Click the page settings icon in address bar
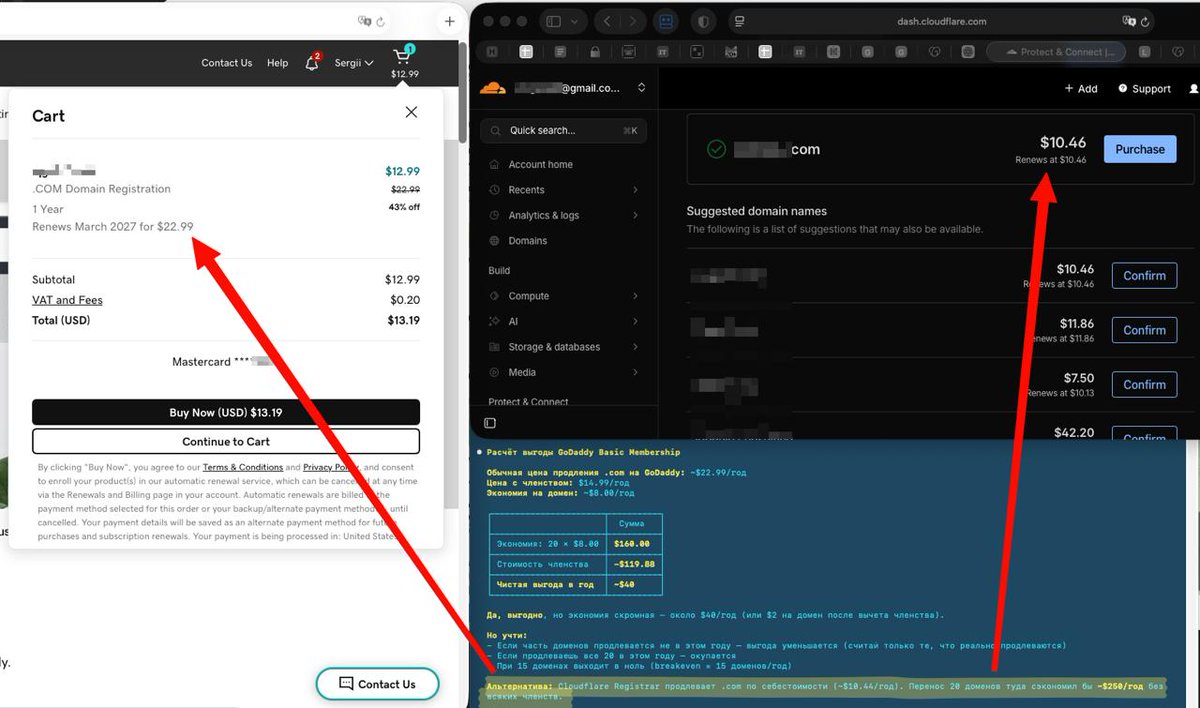The height and width of the screenshot is (708, 1200). coord(738,21)
